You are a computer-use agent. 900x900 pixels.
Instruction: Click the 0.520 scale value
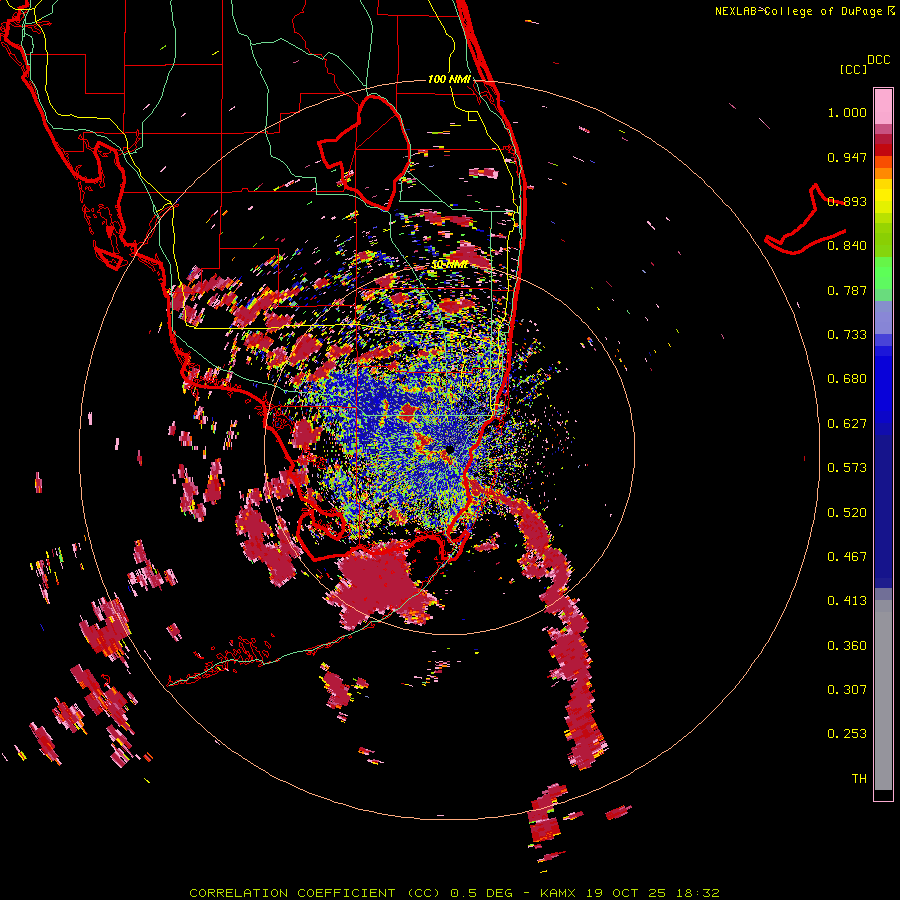point(847,513)
